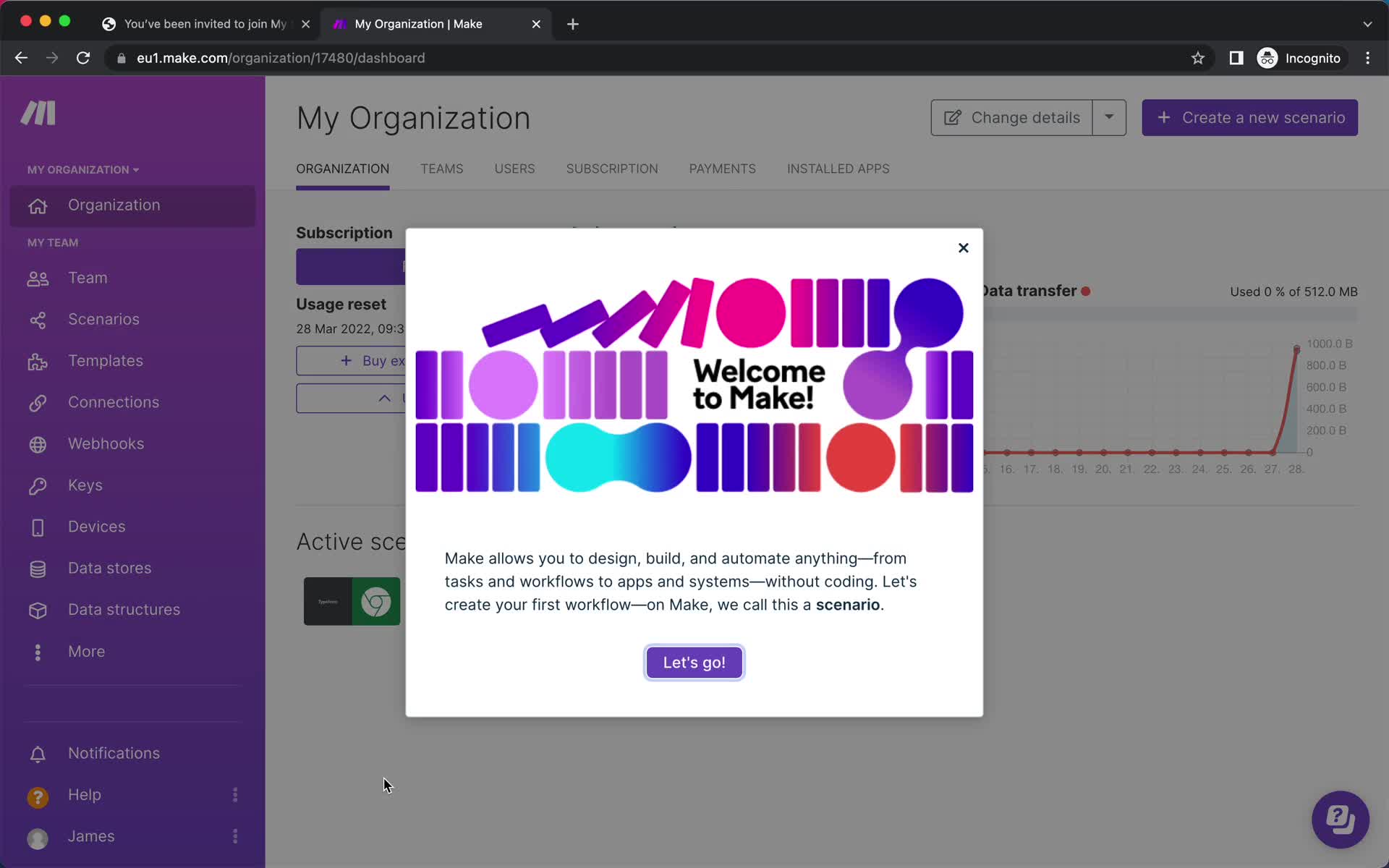1389x868 pixels.
Task: Click the Welcome to Make banner image
Action: (x=694, y=385)
